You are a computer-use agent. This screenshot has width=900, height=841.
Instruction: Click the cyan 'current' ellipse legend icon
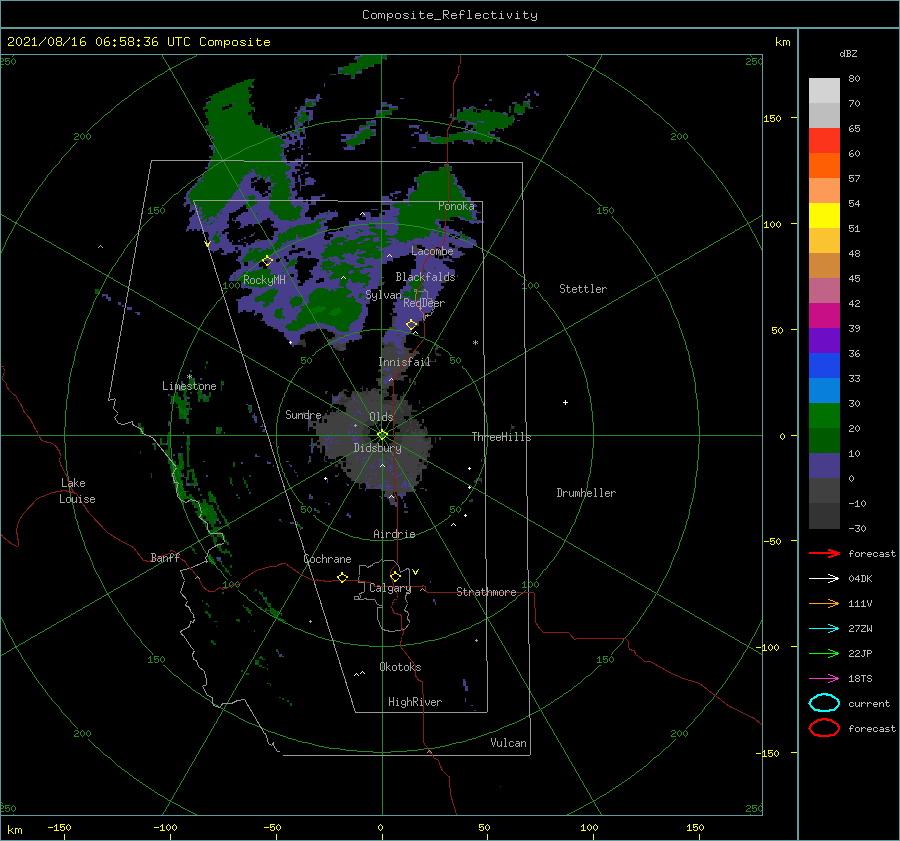click(824, 703)
